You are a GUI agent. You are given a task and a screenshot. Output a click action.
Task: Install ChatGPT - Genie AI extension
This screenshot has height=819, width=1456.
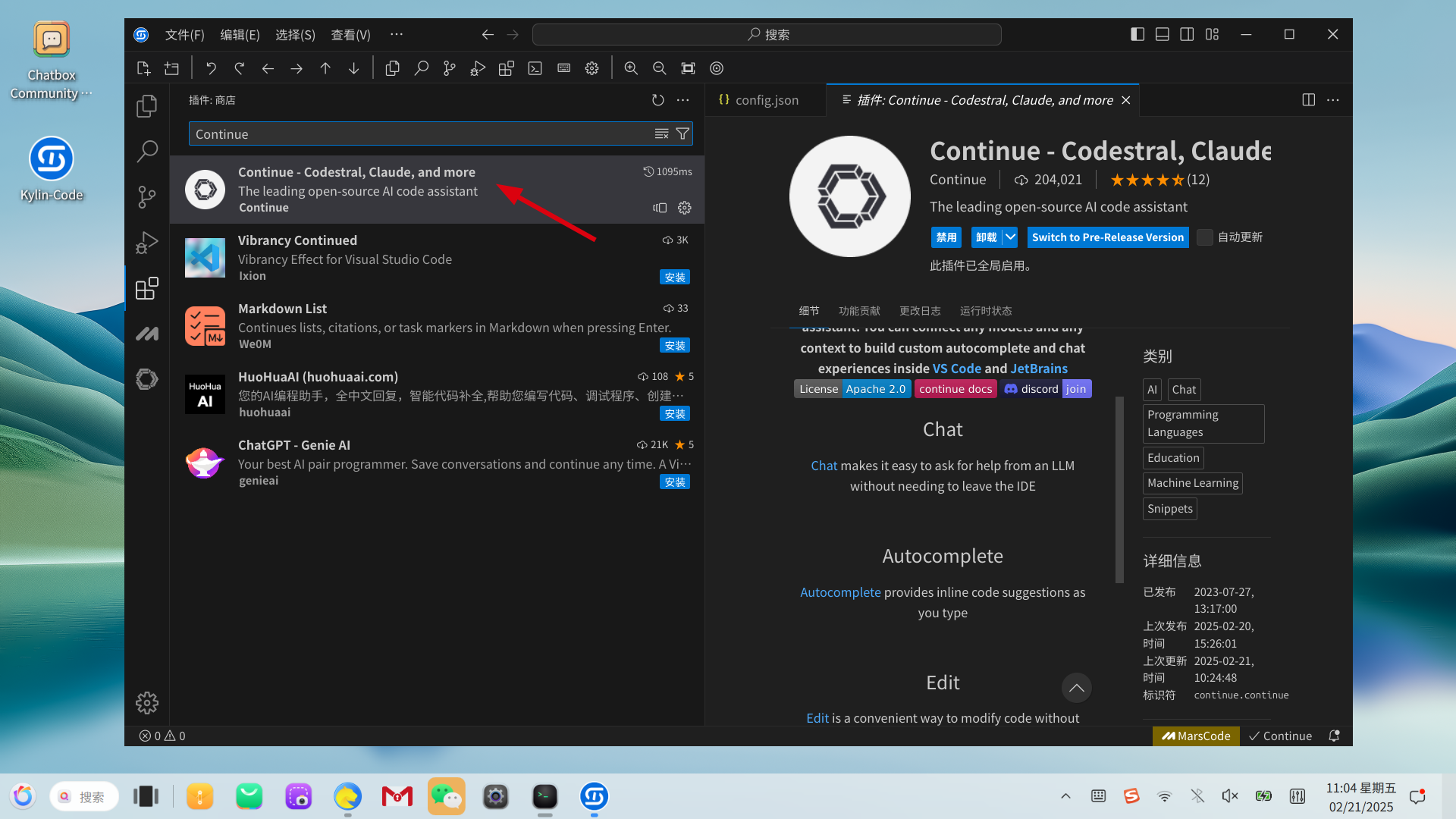tap(674, 482)
